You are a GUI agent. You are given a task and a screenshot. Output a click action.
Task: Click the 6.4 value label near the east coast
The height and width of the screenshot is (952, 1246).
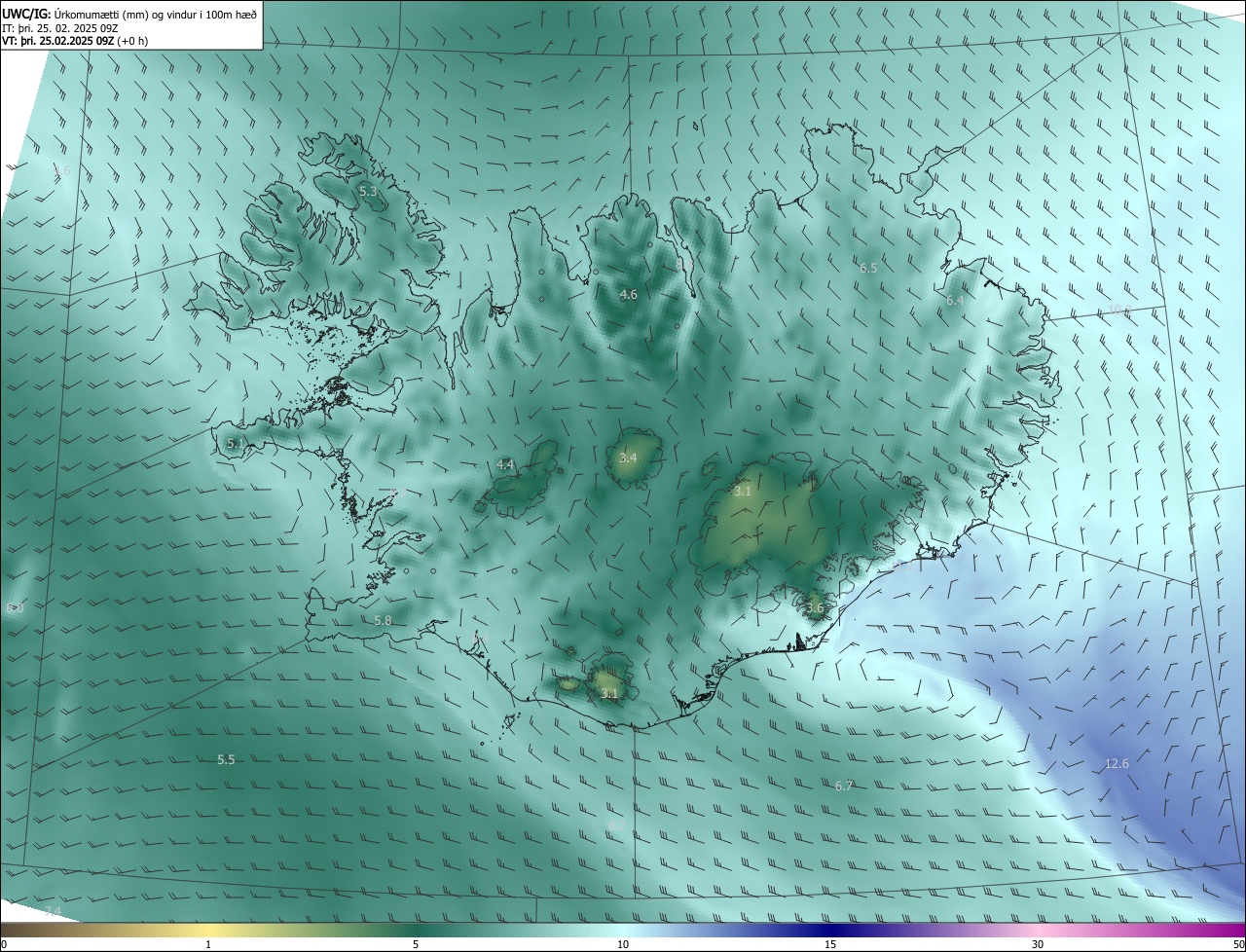click(955, 301)
